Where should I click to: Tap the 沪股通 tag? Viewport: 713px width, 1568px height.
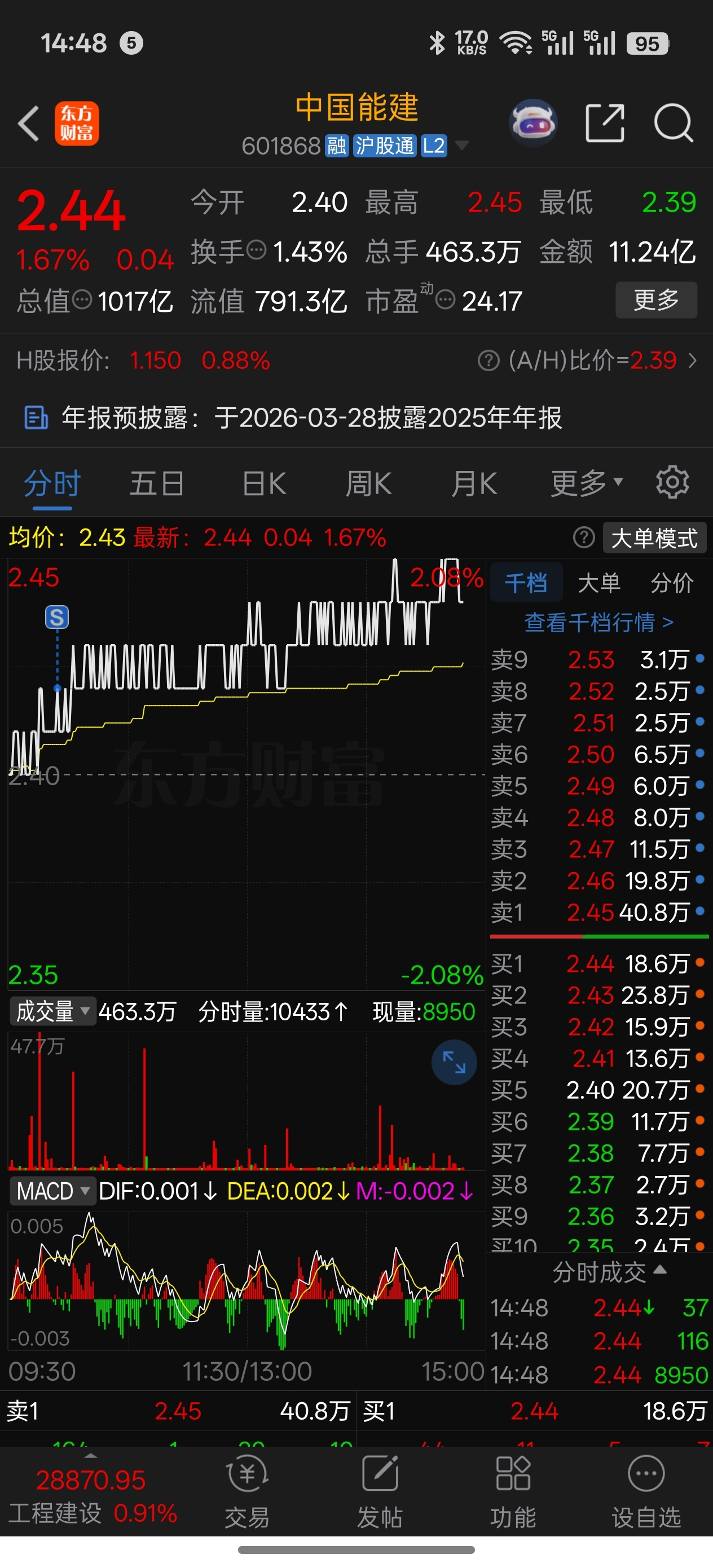385,146
